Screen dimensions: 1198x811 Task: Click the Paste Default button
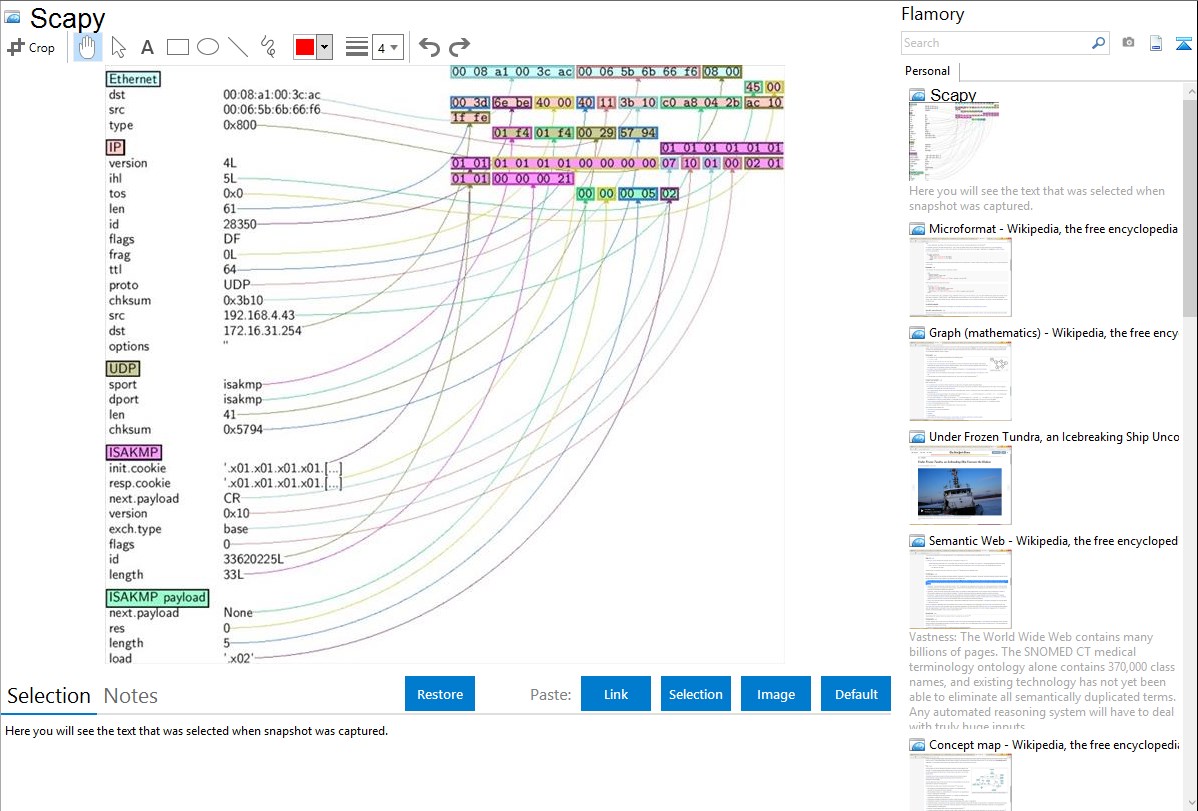tap(856, 694)
